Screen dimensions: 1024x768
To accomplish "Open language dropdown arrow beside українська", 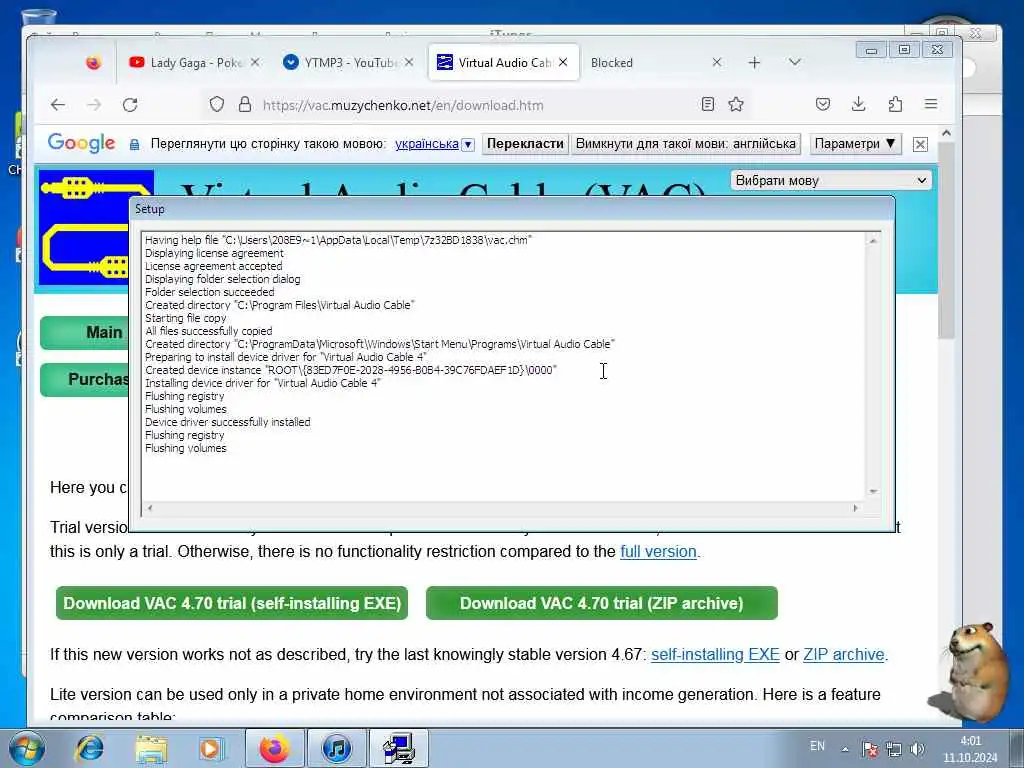I will (468, 145).
